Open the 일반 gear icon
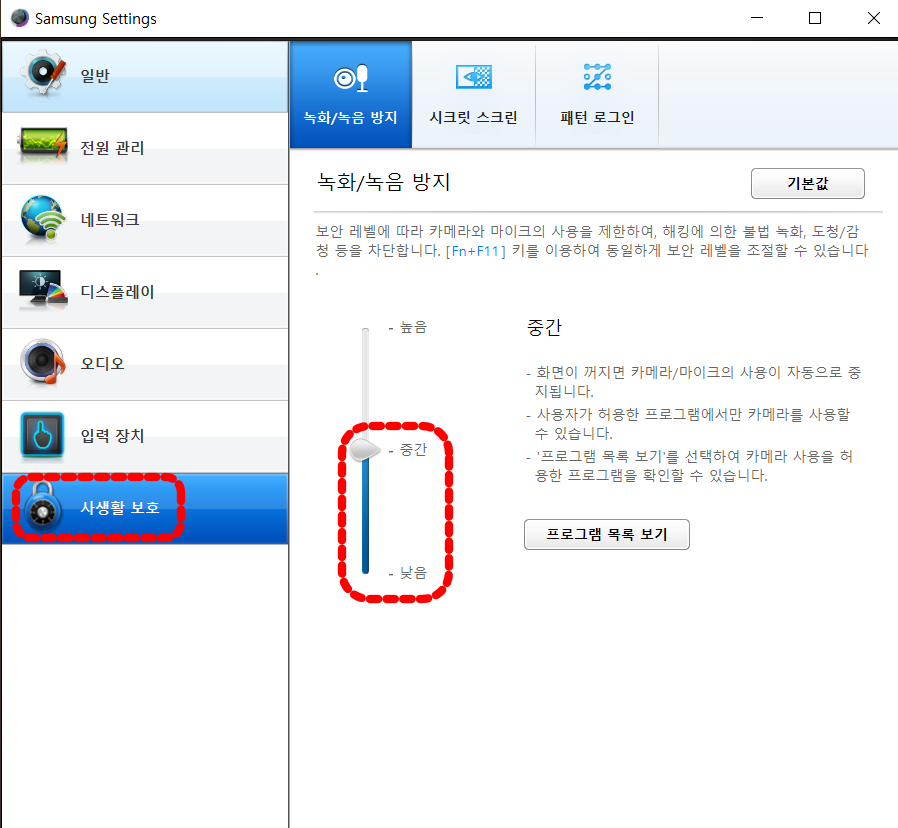Image resolution: width=898 pixels, height=828 pixels. point(43,73)
